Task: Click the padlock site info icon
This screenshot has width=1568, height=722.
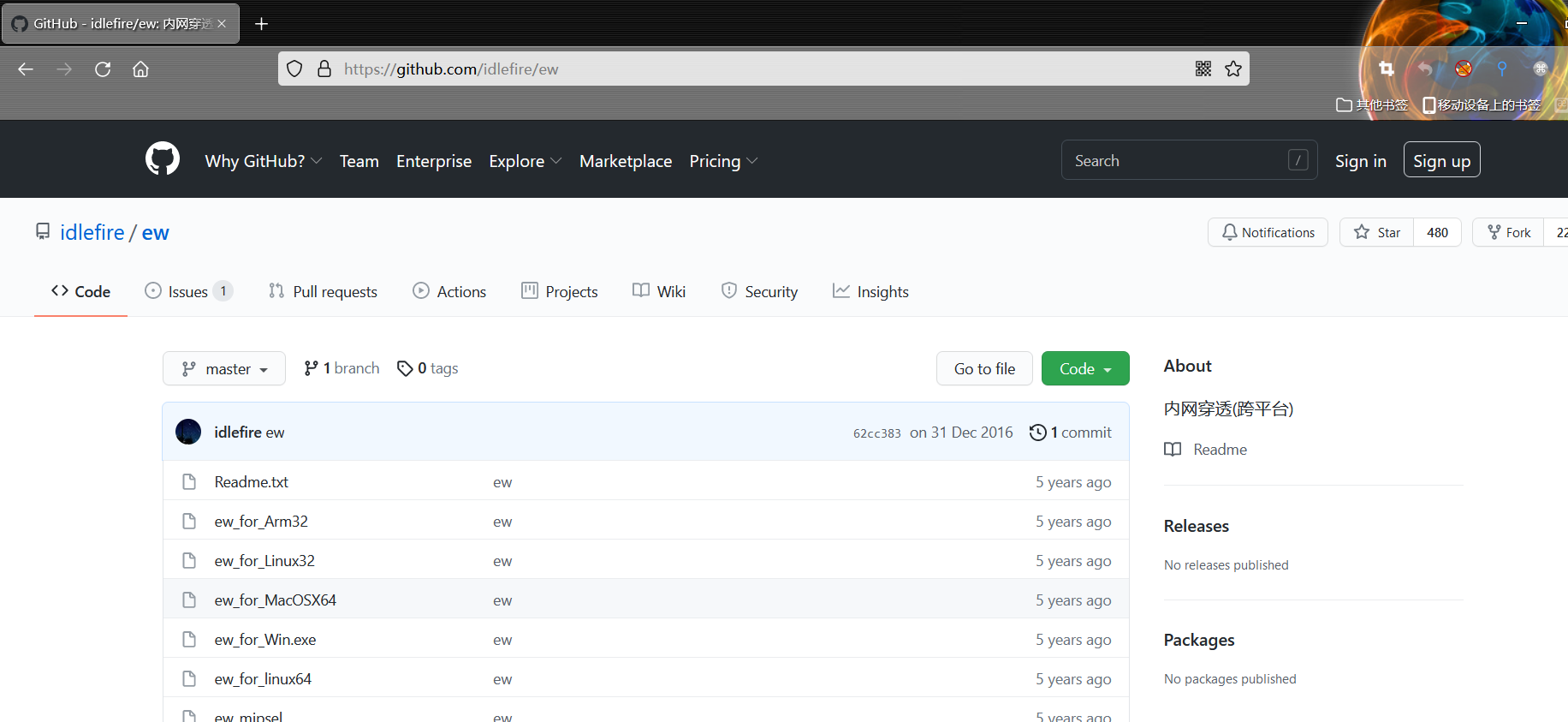Action: point(324,69)
